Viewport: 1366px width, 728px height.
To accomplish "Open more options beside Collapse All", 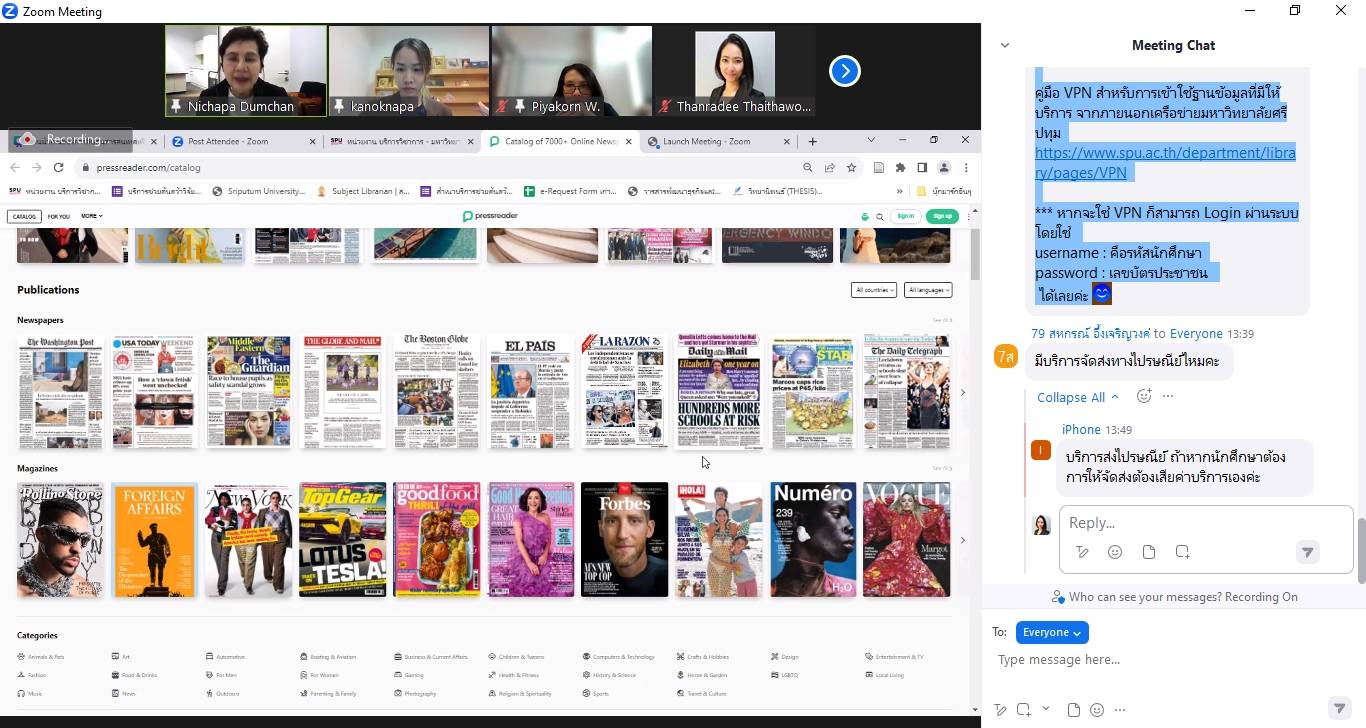I will click(1167, 396).
